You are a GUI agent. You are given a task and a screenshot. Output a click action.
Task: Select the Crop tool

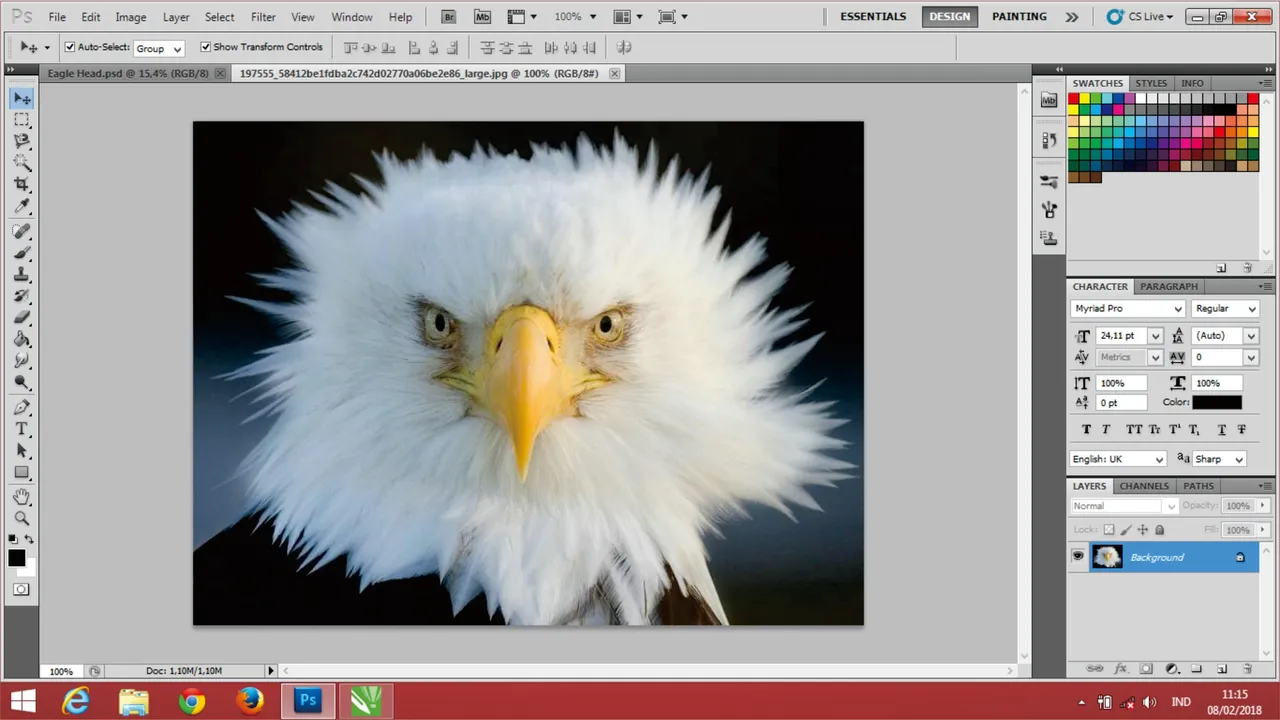[22, 185]
